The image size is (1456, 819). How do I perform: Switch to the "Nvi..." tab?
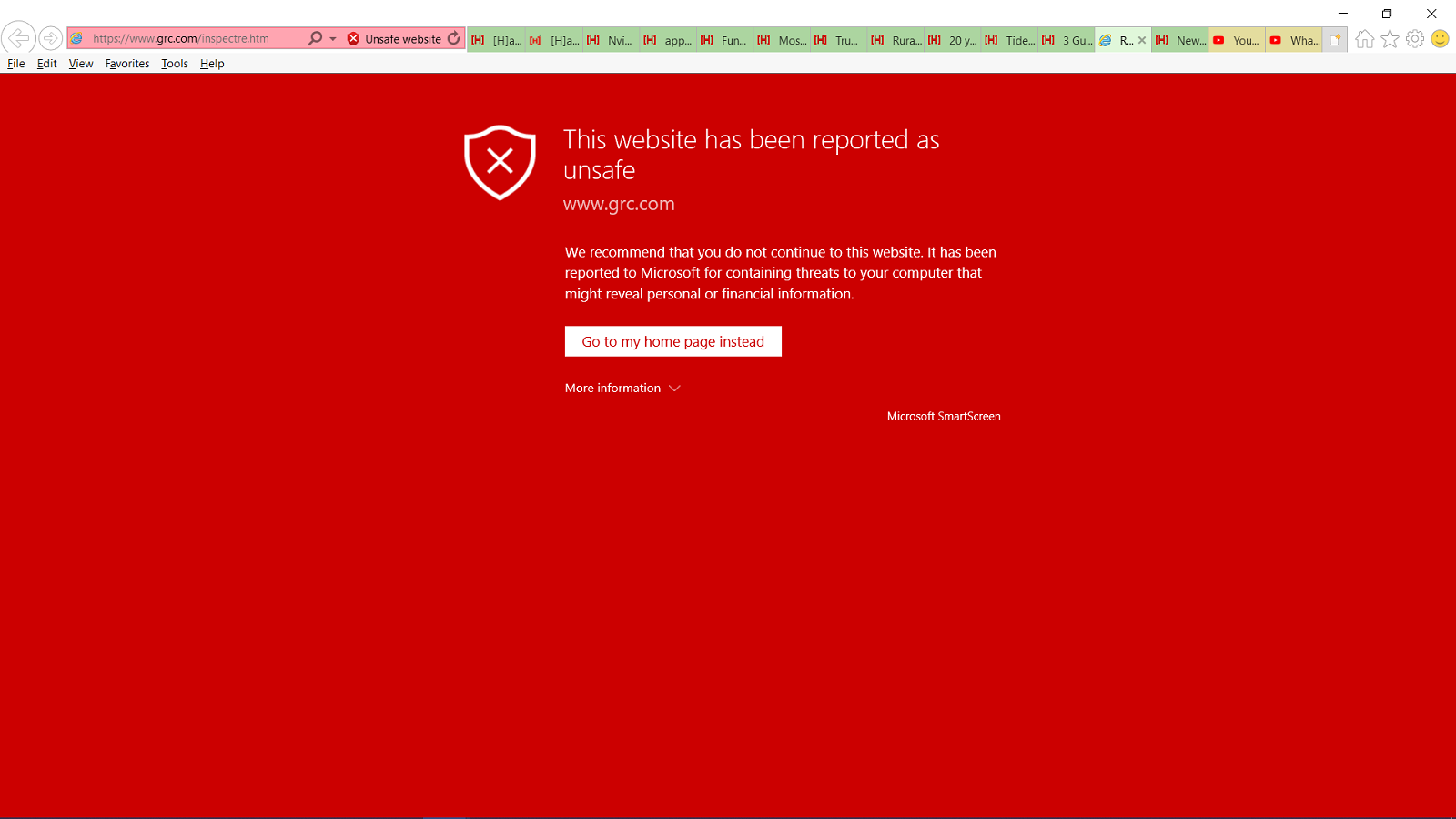[611, 40]
